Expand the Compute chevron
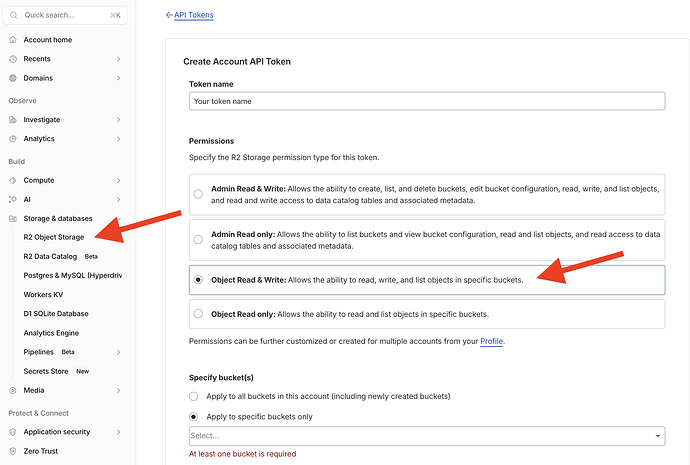The image size is (690, 465). pos(118,180)
